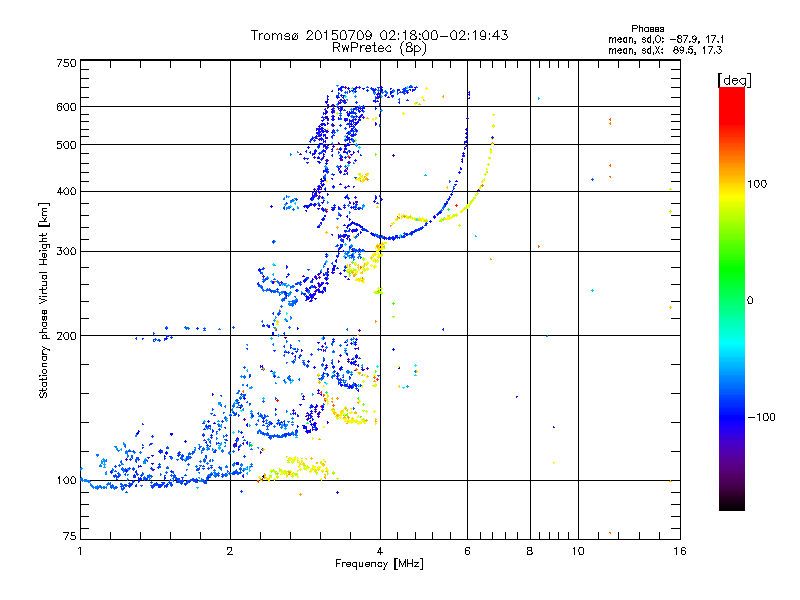Click the x-axis '10' tick label
Viewport: 800px width, 600px height.
point(578,551)
